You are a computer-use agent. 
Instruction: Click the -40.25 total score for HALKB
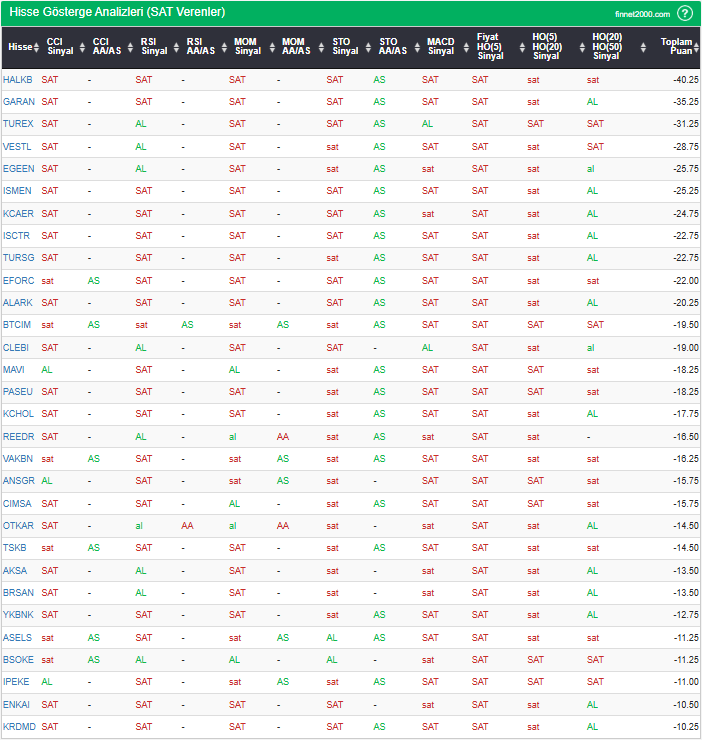[685, 80]
